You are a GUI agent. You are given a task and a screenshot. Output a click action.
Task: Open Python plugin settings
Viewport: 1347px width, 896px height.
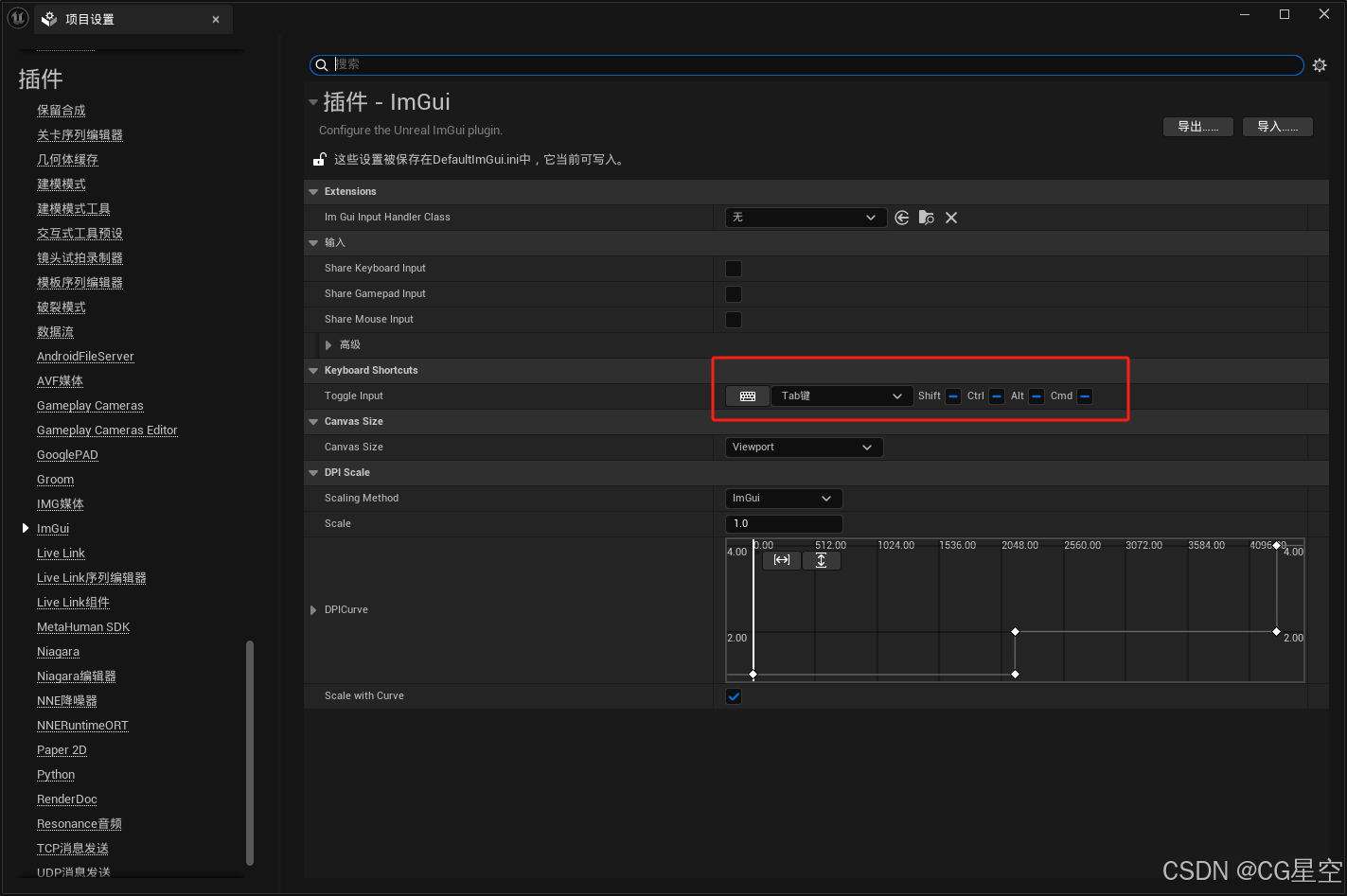click(56, 775)
